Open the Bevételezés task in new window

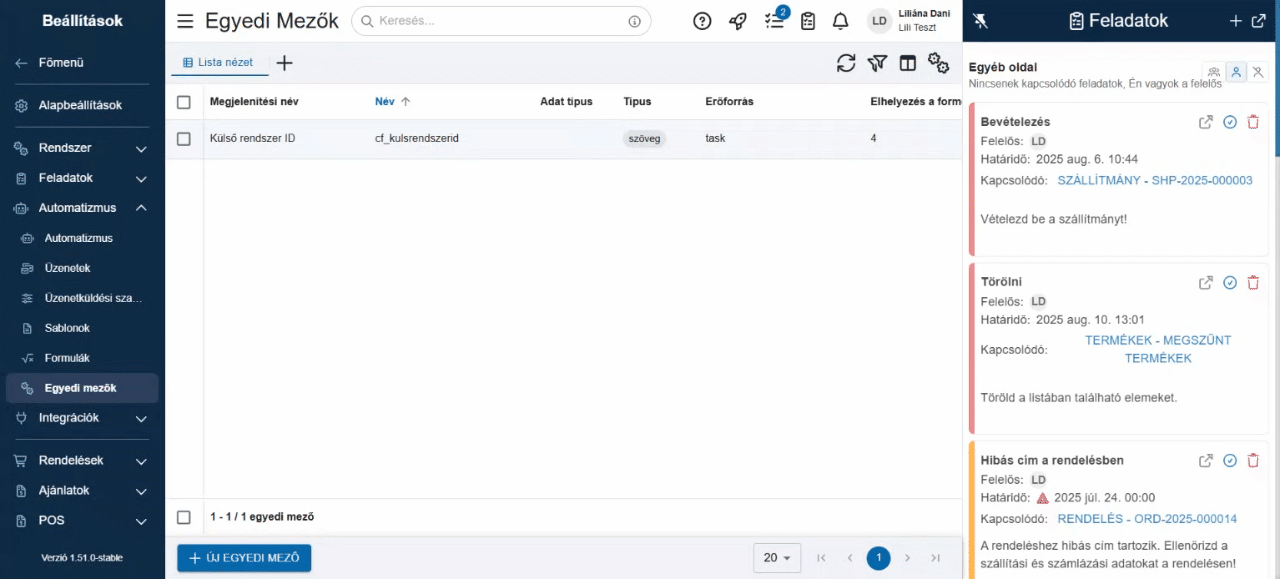point(1206,122)
